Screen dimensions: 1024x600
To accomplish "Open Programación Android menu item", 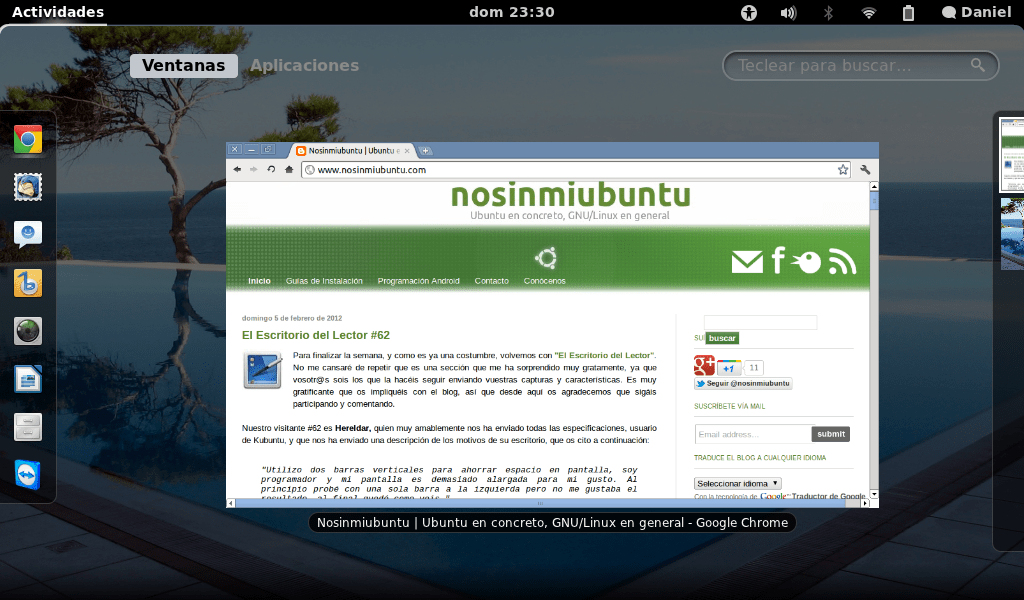I will [x=419, y=281].
